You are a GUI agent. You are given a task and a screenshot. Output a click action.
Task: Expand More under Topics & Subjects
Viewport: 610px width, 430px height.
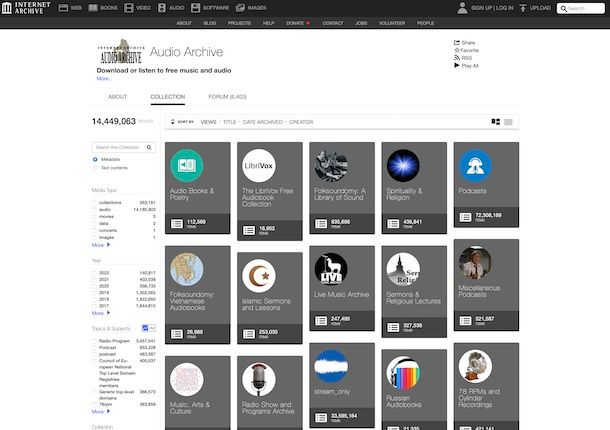(x=101, y=411)
